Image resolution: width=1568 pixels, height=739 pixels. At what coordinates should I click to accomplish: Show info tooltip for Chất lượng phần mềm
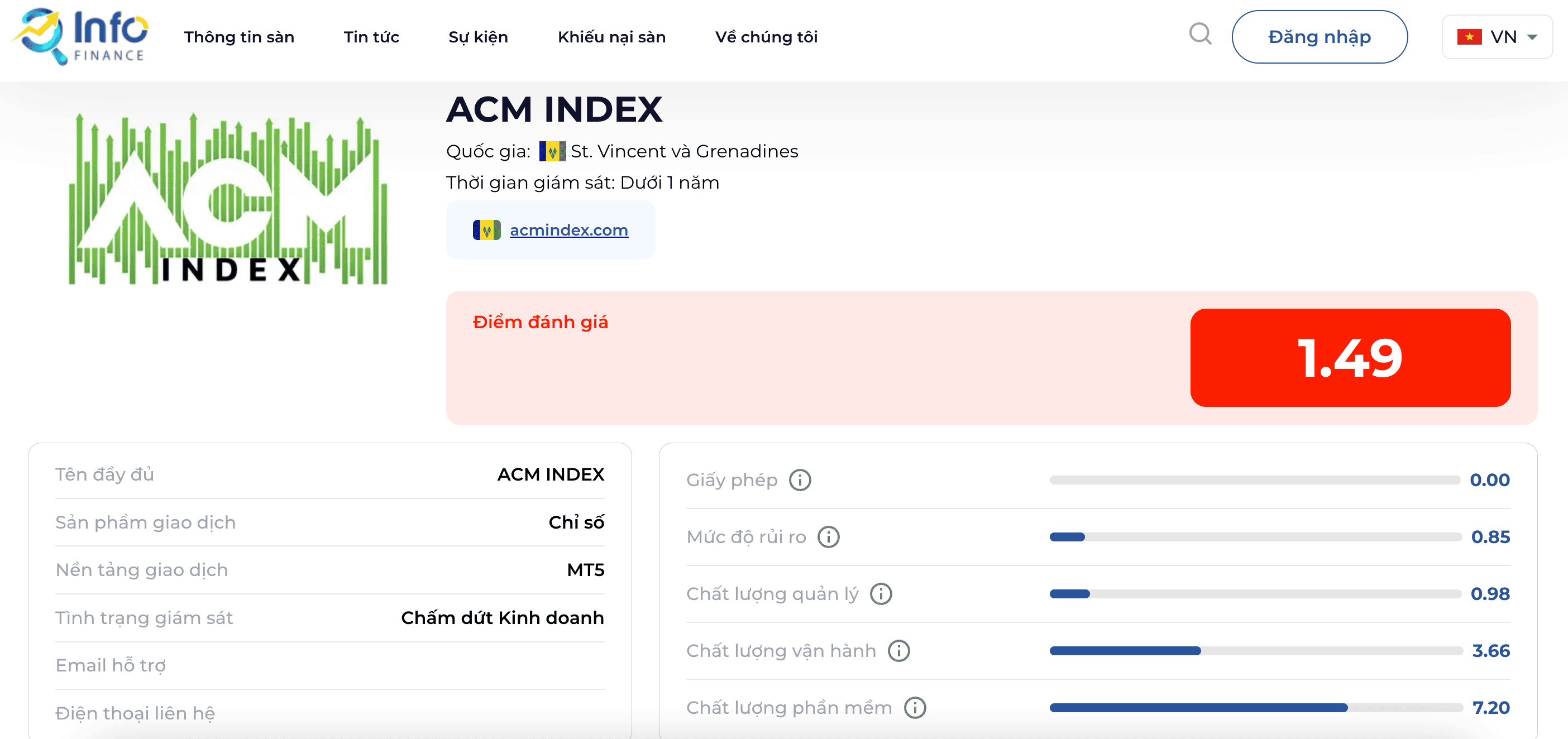914,707
